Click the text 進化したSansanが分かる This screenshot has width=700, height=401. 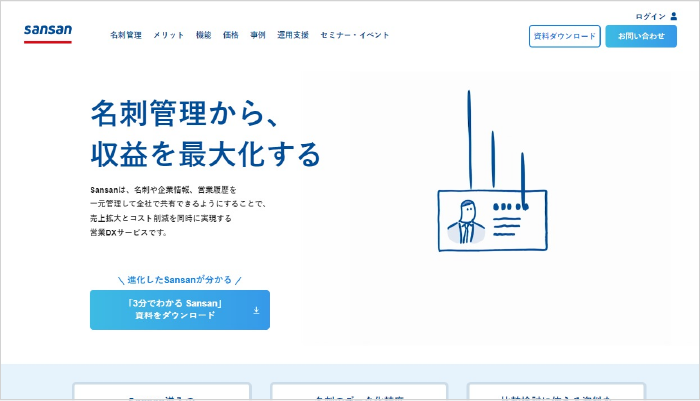pyautogui.click(x=179, y=280)
